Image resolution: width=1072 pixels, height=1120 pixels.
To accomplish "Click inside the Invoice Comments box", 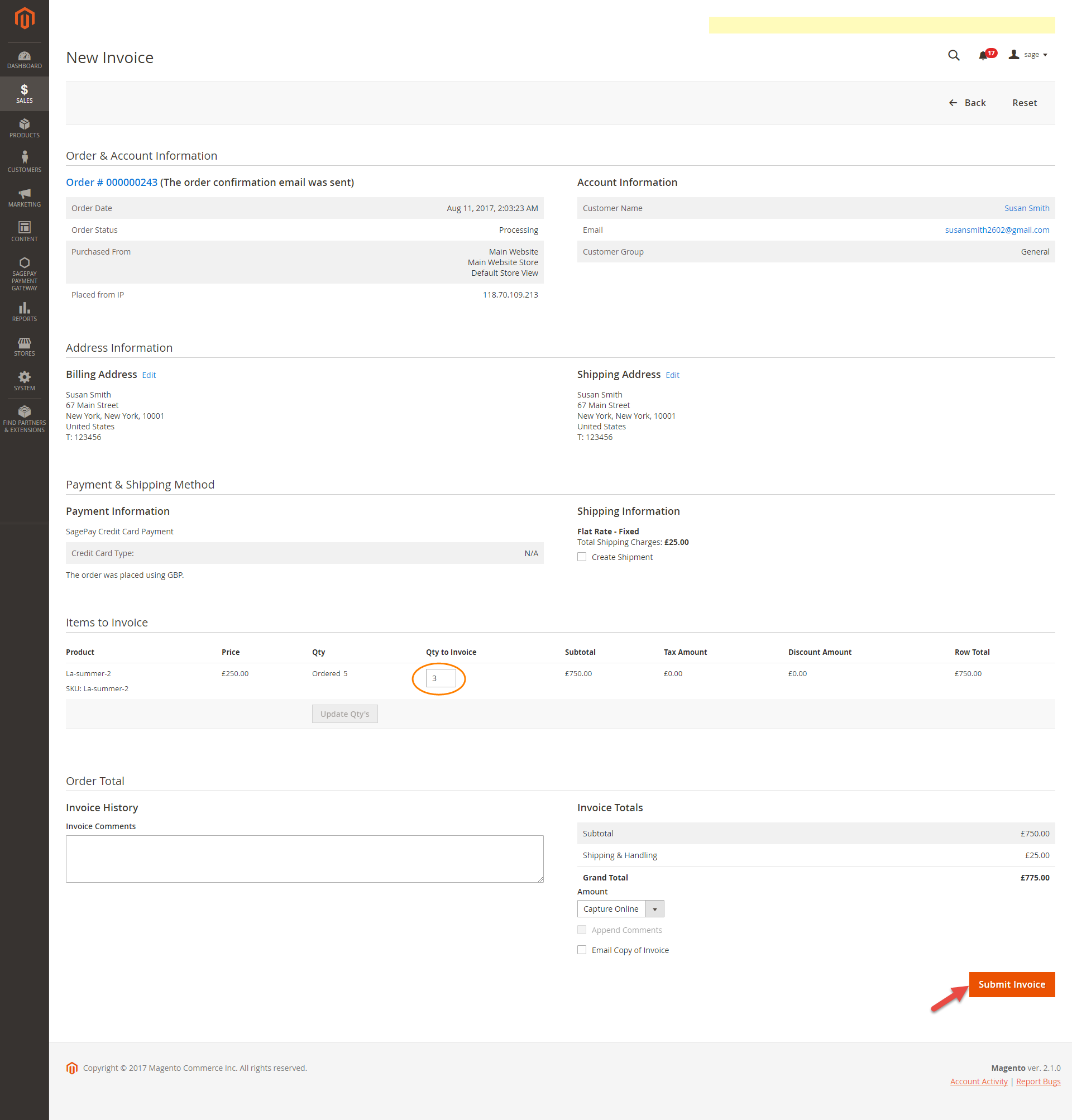I will [x=304, y=858].
